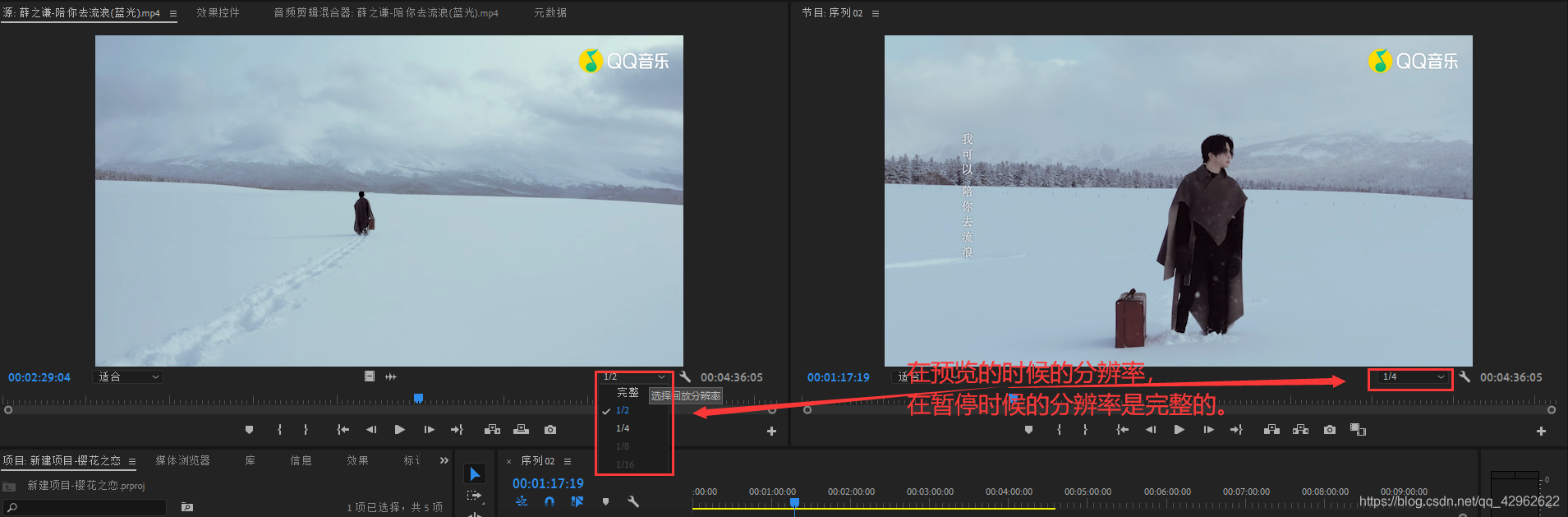1568x517 pixels.
Task: Go to out point in source monitor
Action: (458, 429)
